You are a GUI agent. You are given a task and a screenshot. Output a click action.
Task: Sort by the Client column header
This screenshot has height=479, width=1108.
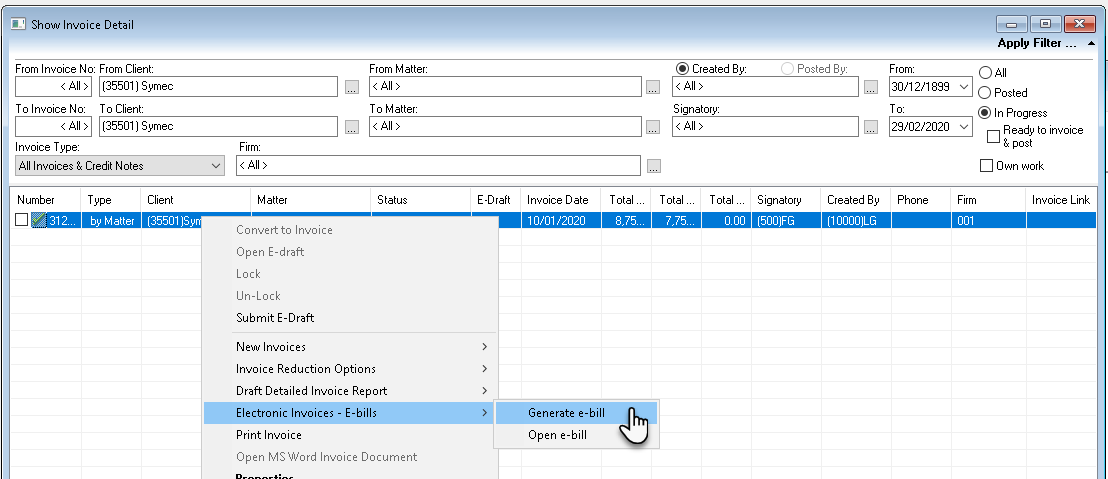(196, 200)
